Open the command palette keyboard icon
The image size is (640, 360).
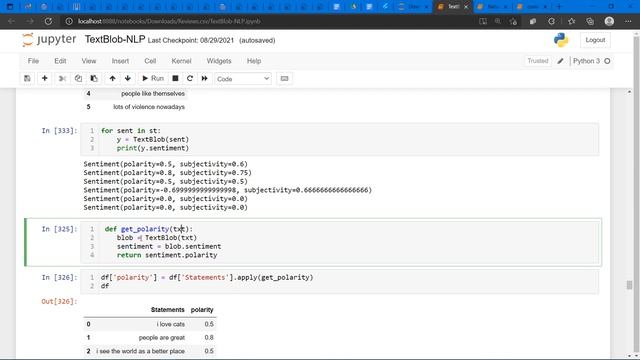(284, 78)
